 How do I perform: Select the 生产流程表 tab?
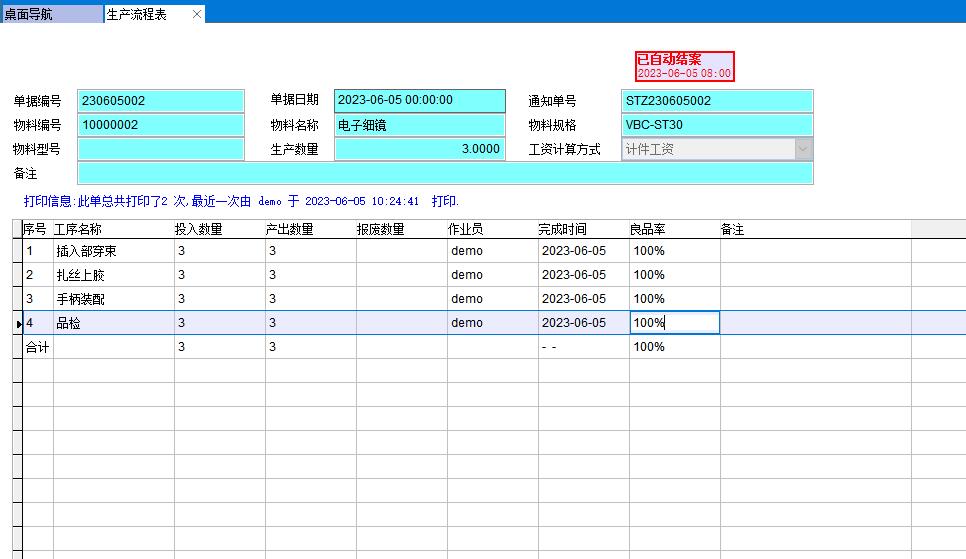[140, 14]
